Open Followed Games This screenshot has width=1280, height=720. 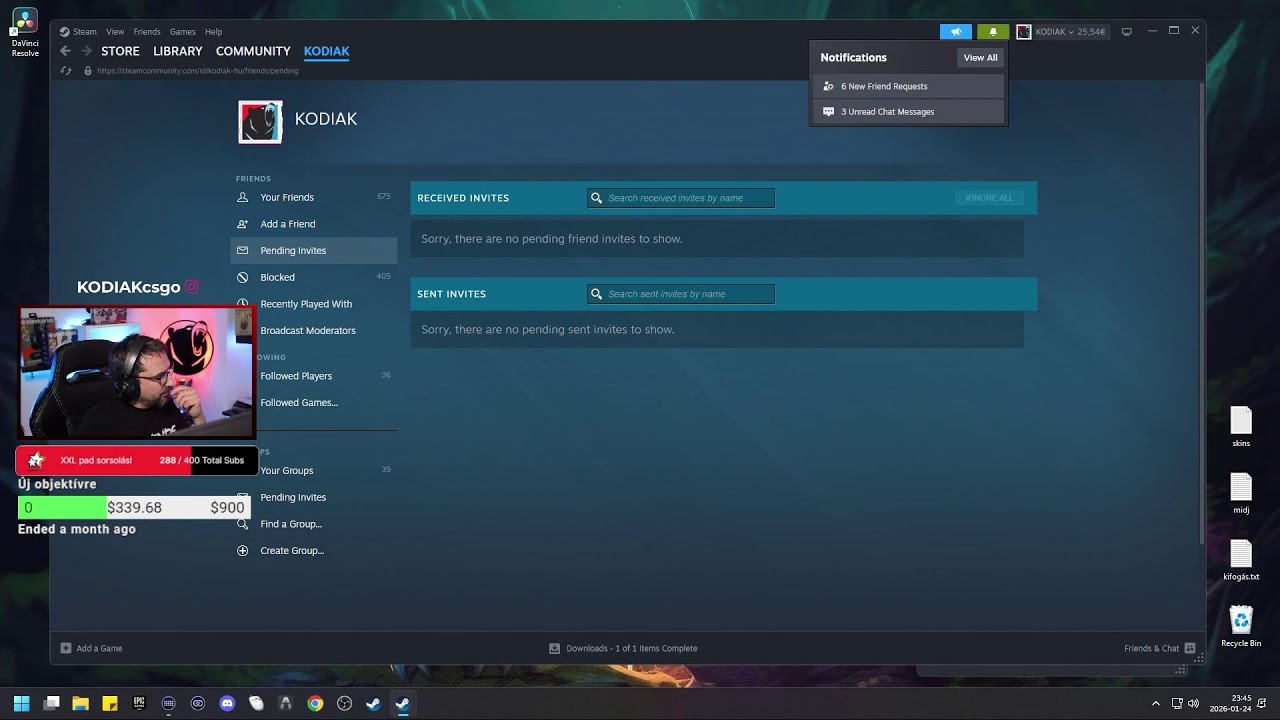click(299, 403)
